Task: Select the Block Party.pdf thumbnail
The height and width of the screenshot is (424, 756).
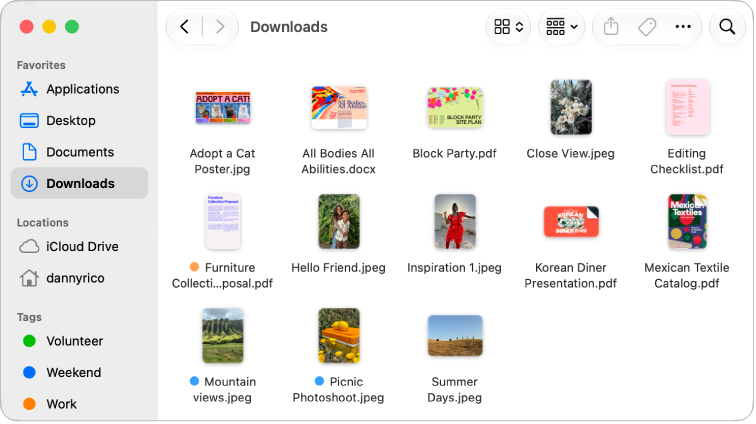Action: (455, 107)
